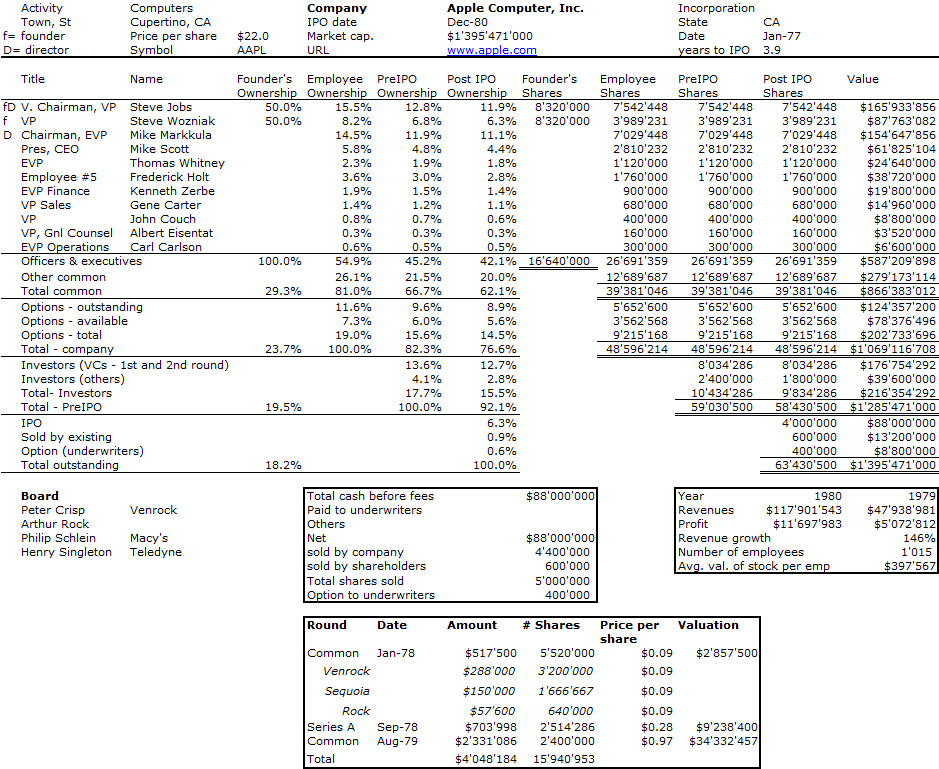Select the Dec-80 IPO date cell
This screenshot has height=769, width=939.
467,22
